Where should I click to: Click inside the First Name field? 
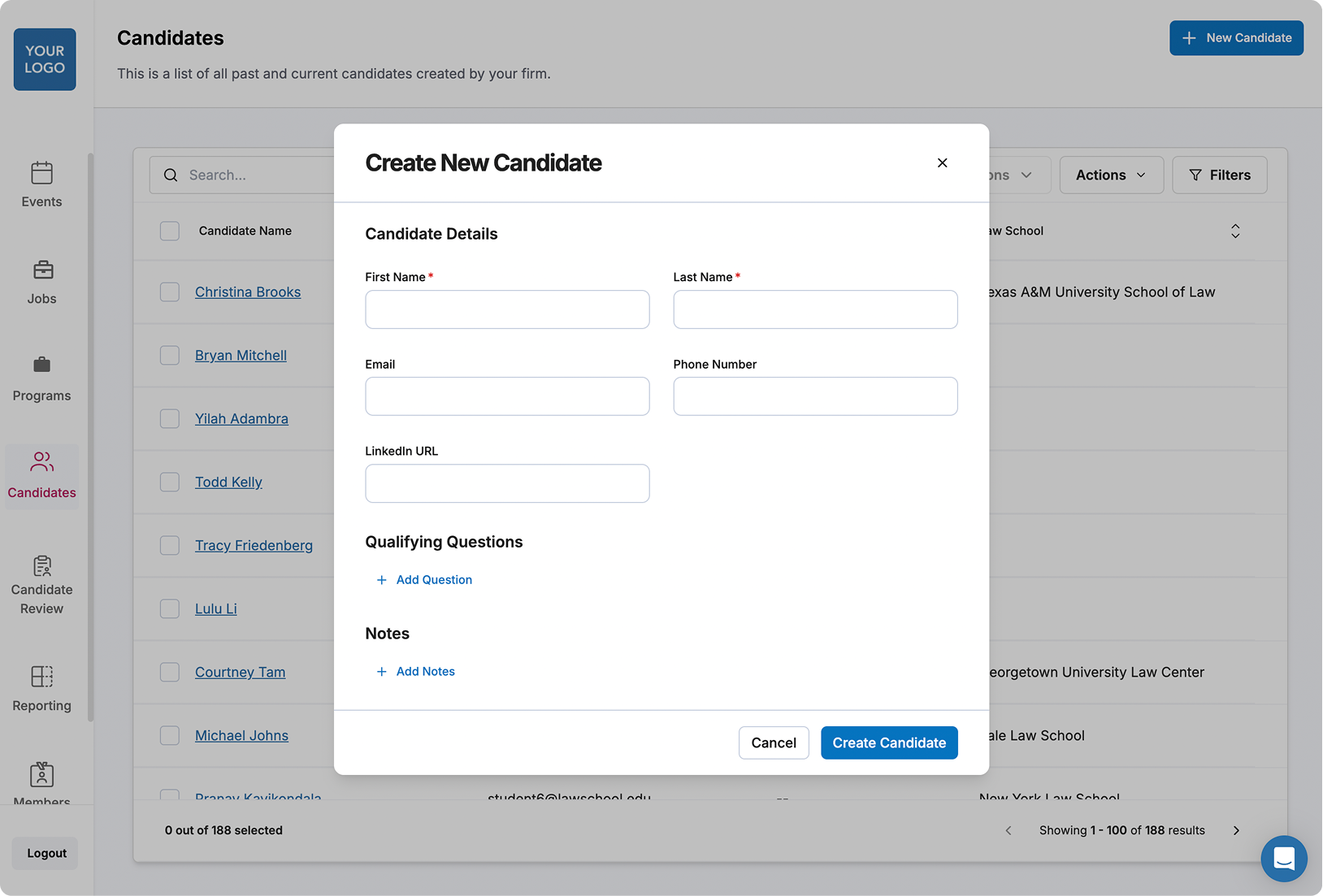pos(506,309)
